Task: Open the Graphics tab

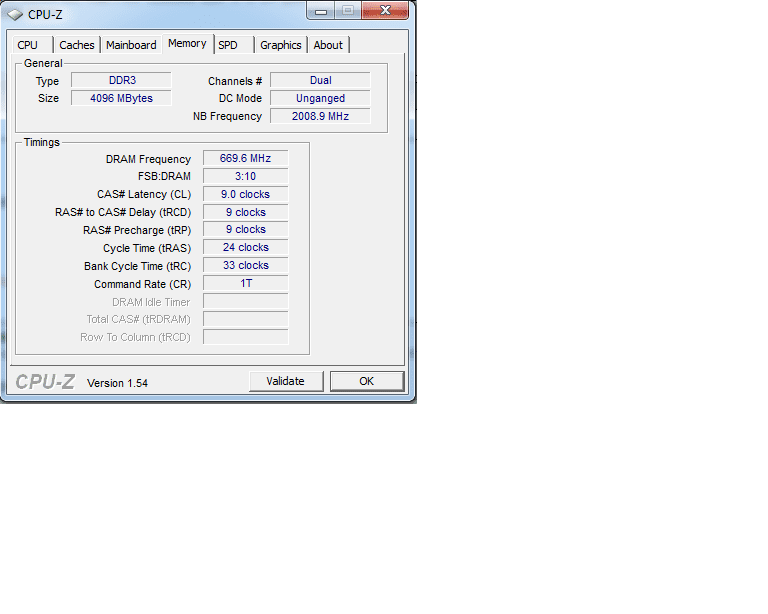Action: click(x=281, y=45)
